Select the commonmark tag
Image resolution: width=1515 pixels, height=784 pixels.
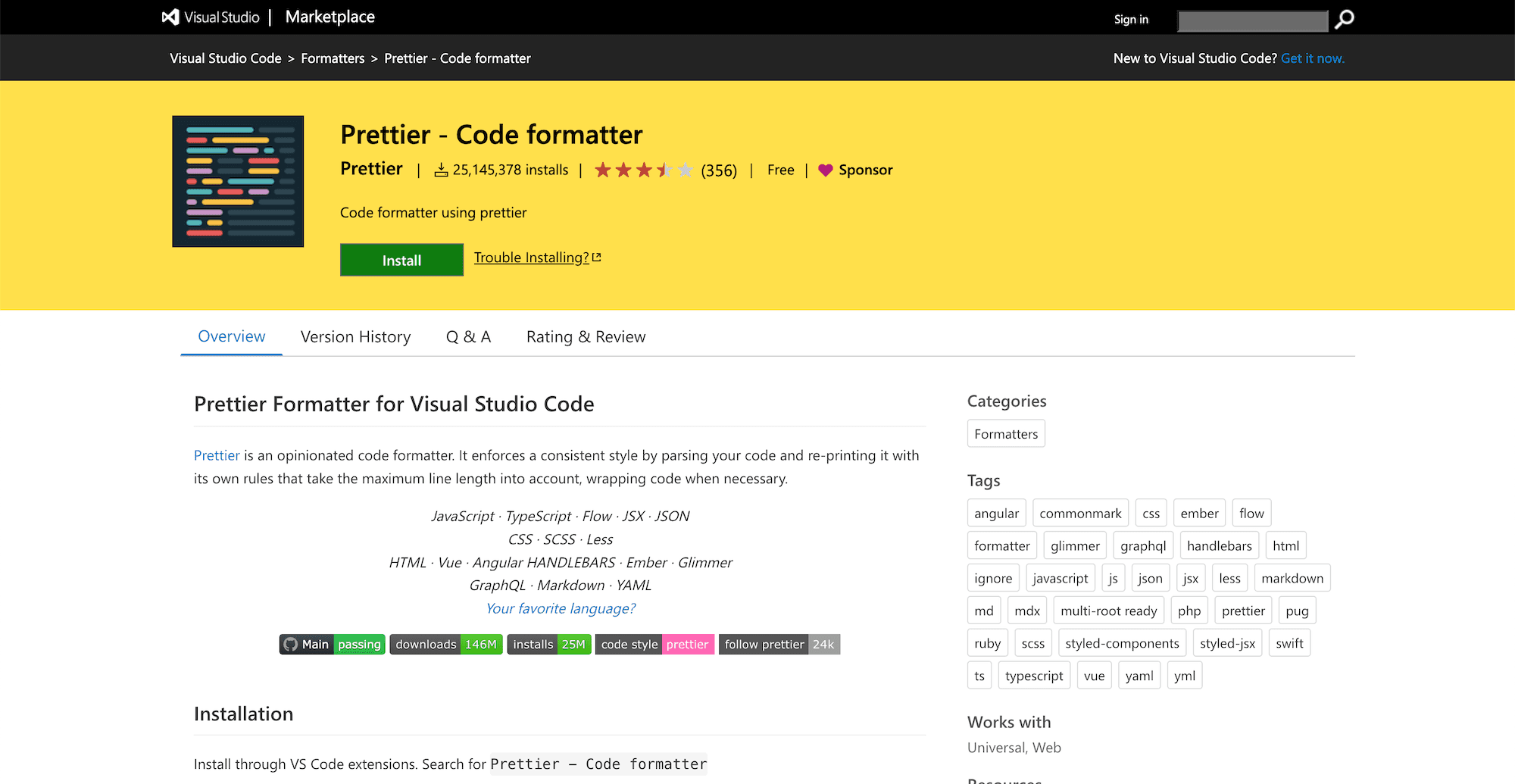pos(1080,514)
